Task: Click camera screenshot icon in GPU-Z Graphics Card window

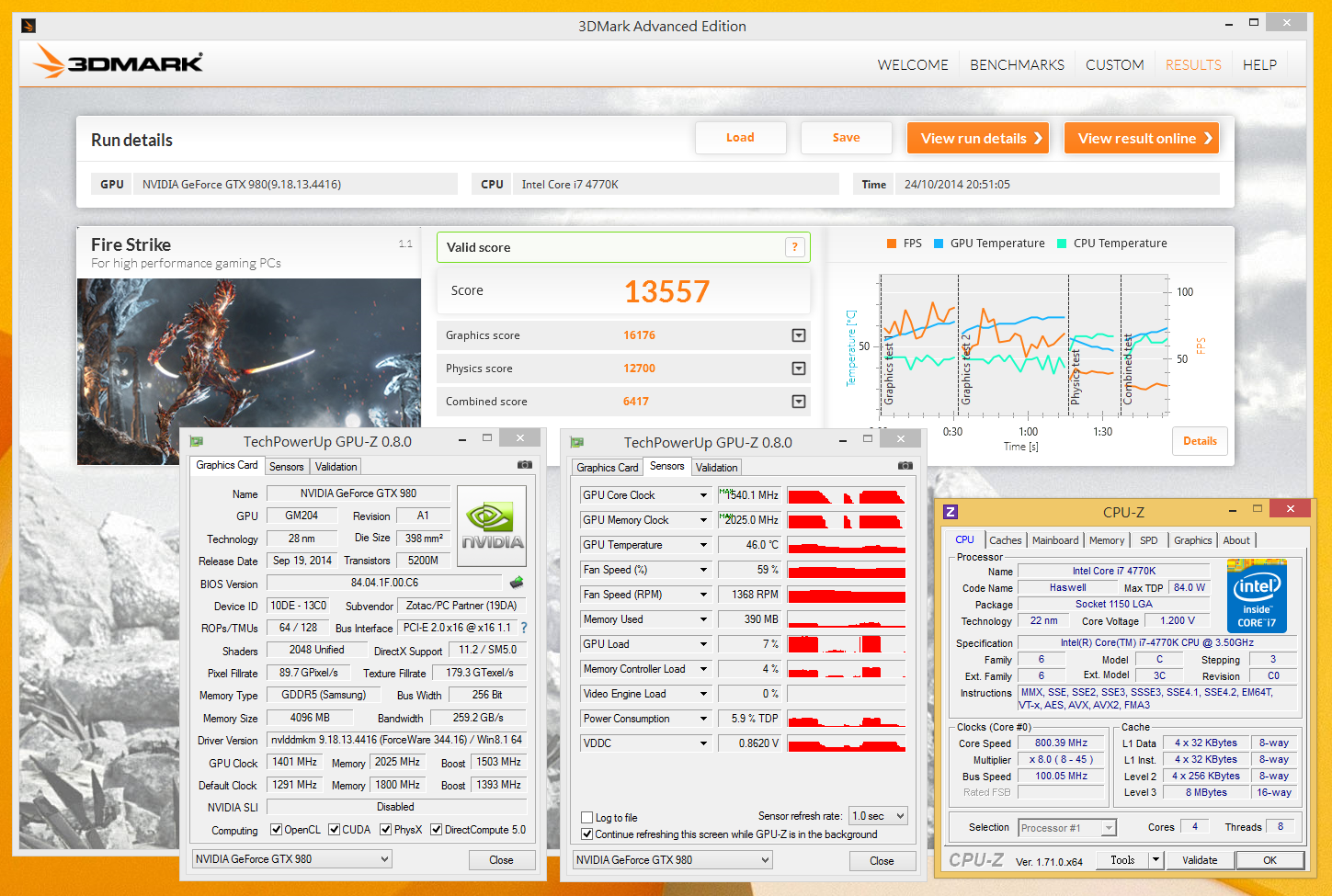Action: coord(525,465)
